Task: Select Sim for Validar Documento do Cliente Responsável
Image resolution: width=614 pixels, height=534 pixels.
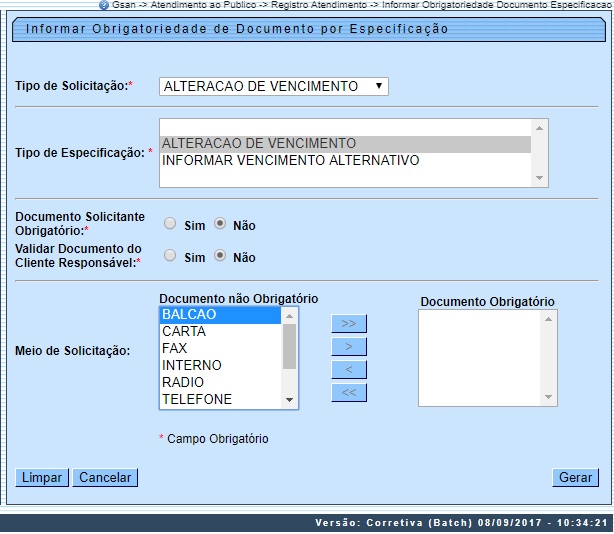Action: coord(170,256)
